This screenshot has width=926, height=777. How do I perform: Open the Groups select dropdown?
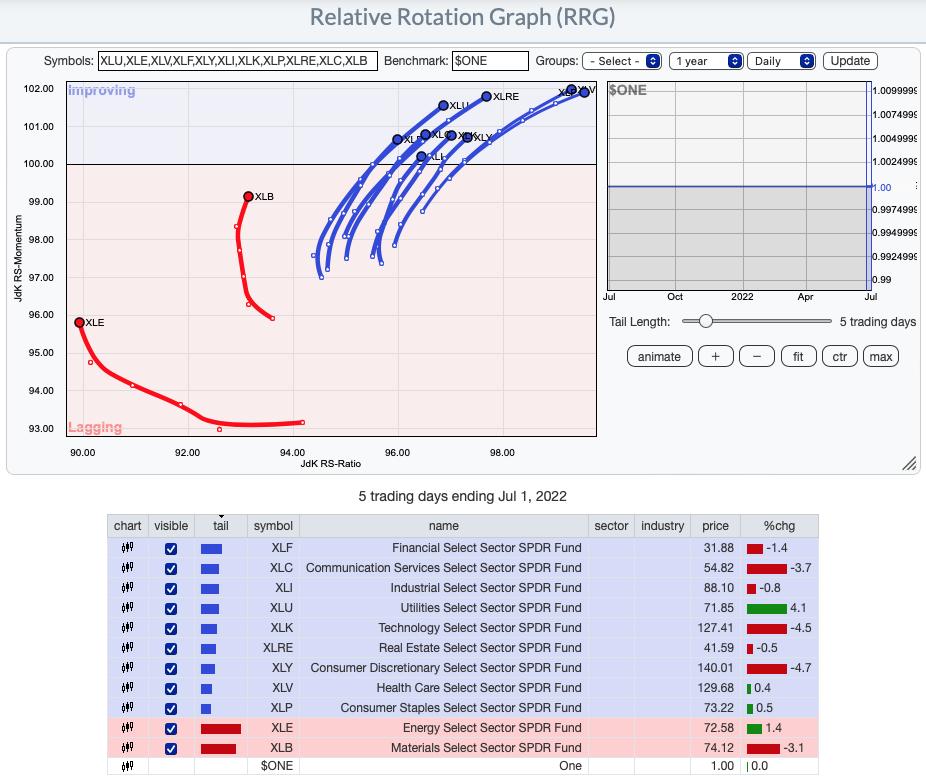[x=621, y=61]
